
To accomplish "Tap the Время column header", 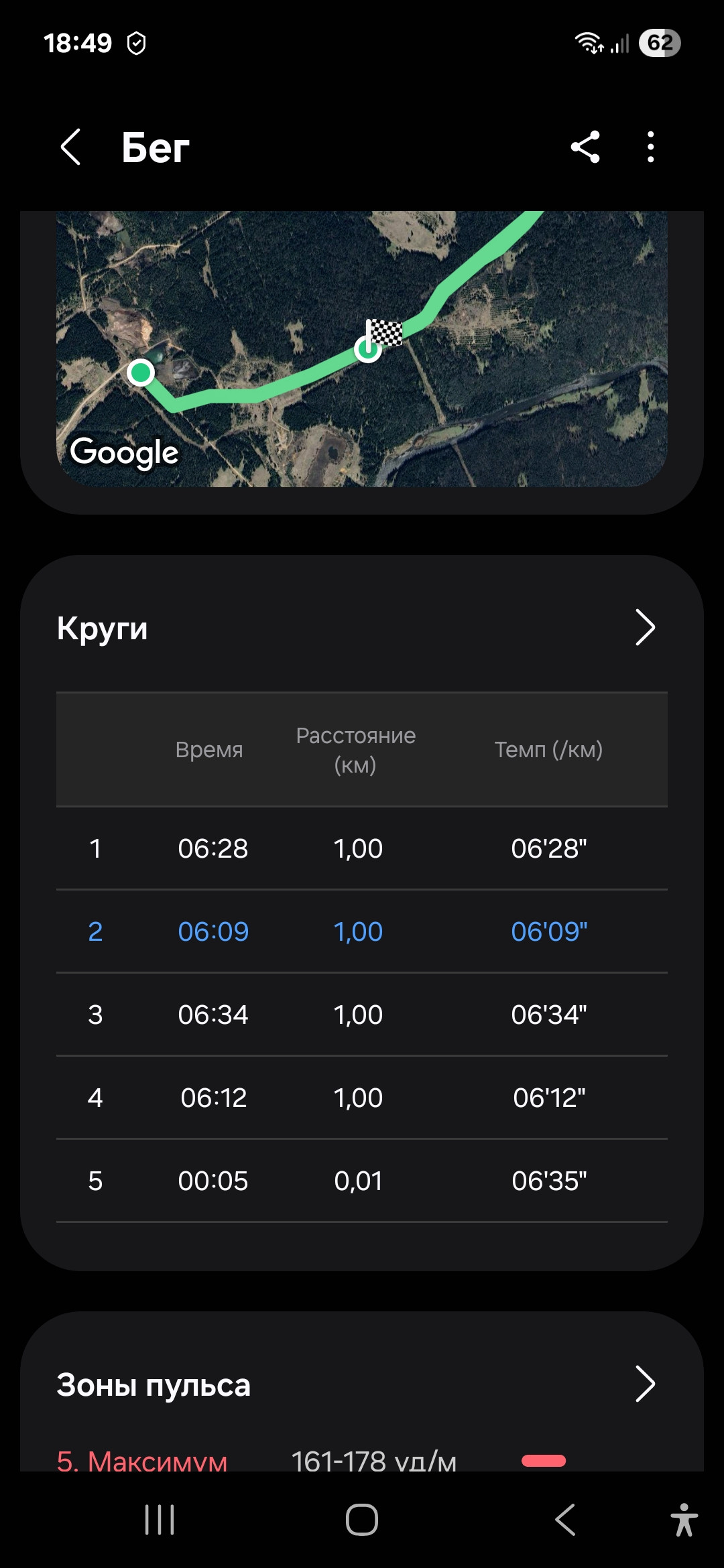I will click(x=209, y=749).
